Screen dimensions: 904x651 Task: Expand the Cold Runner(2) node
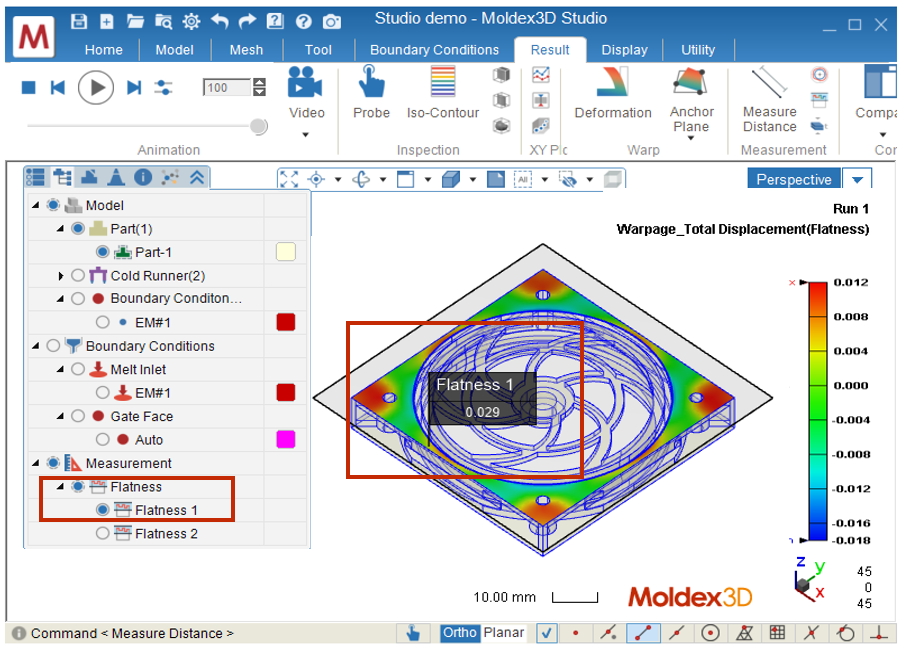[61, 276]
